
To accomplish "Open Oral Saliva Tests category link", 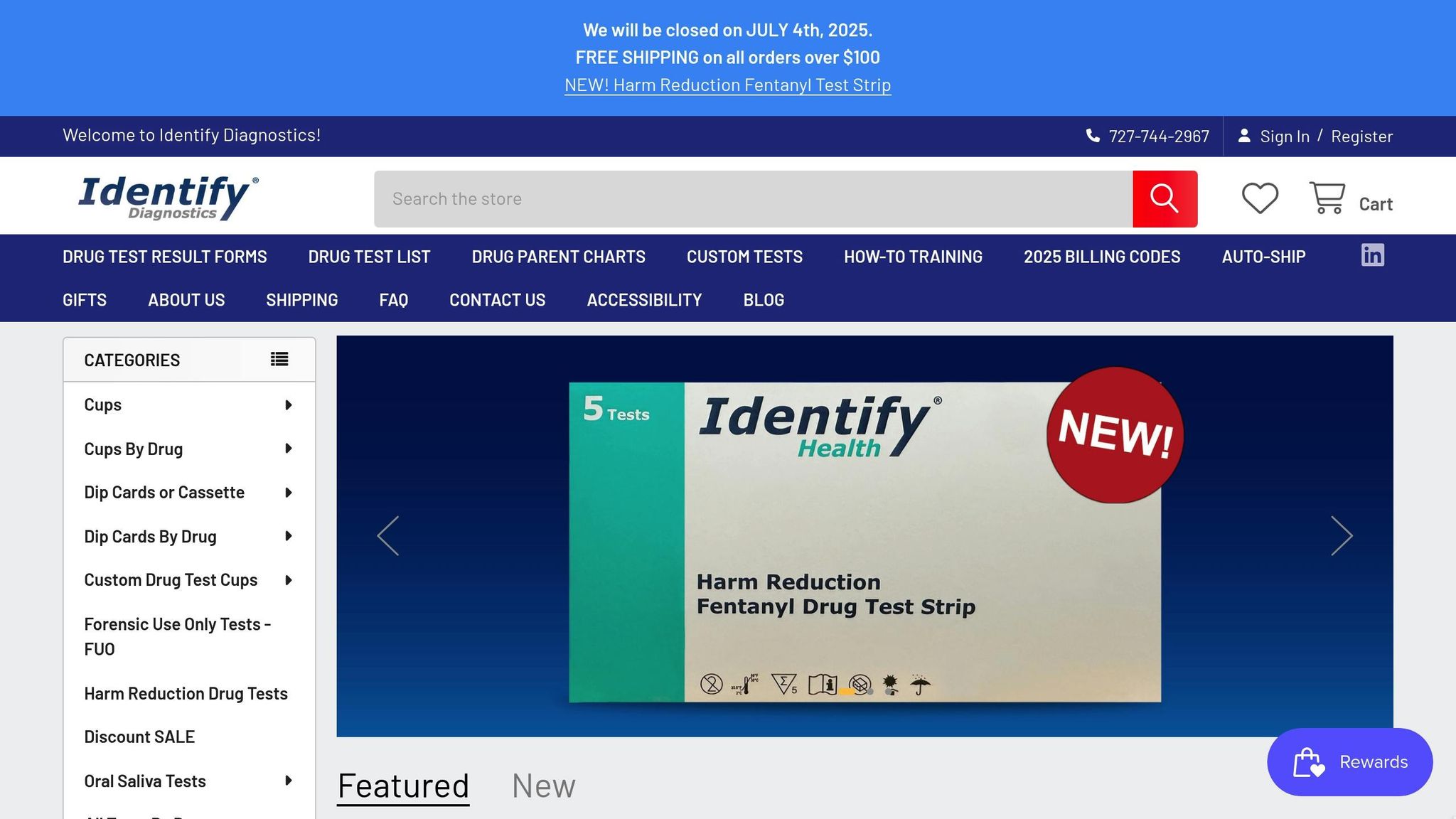I will click(145, 781).
